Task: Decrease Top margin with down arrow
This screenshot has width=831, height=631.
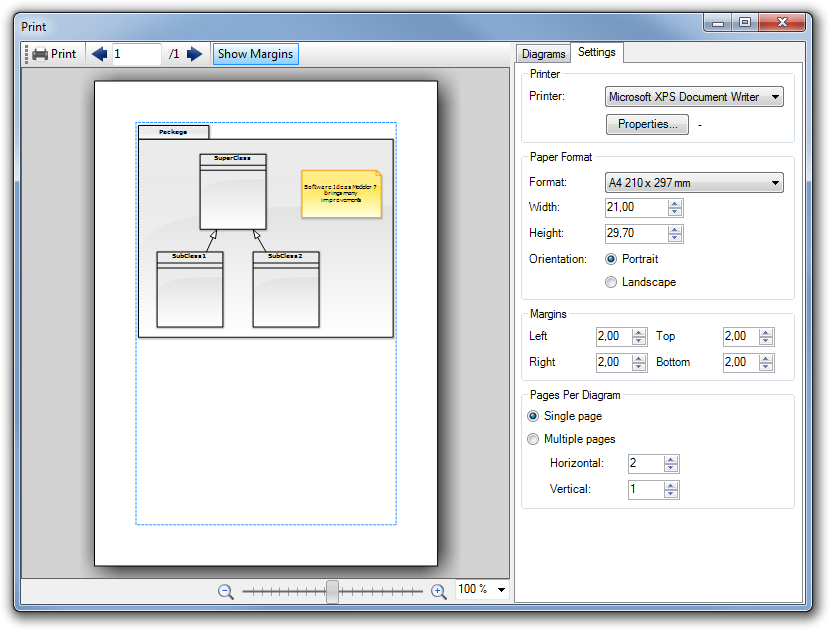Action: [766, 341]
